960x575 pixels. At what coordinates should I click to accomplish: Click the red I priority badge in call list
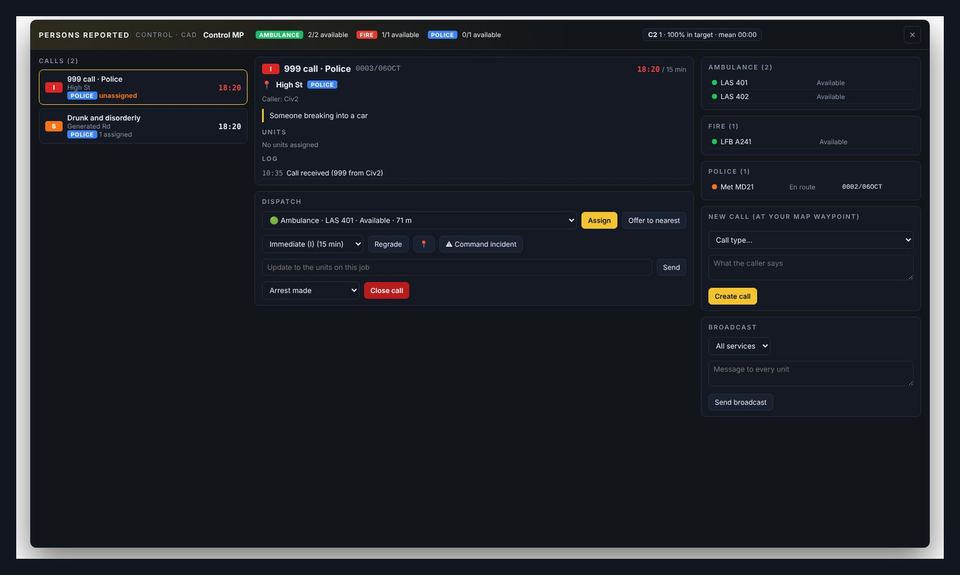tap(54, 88)
